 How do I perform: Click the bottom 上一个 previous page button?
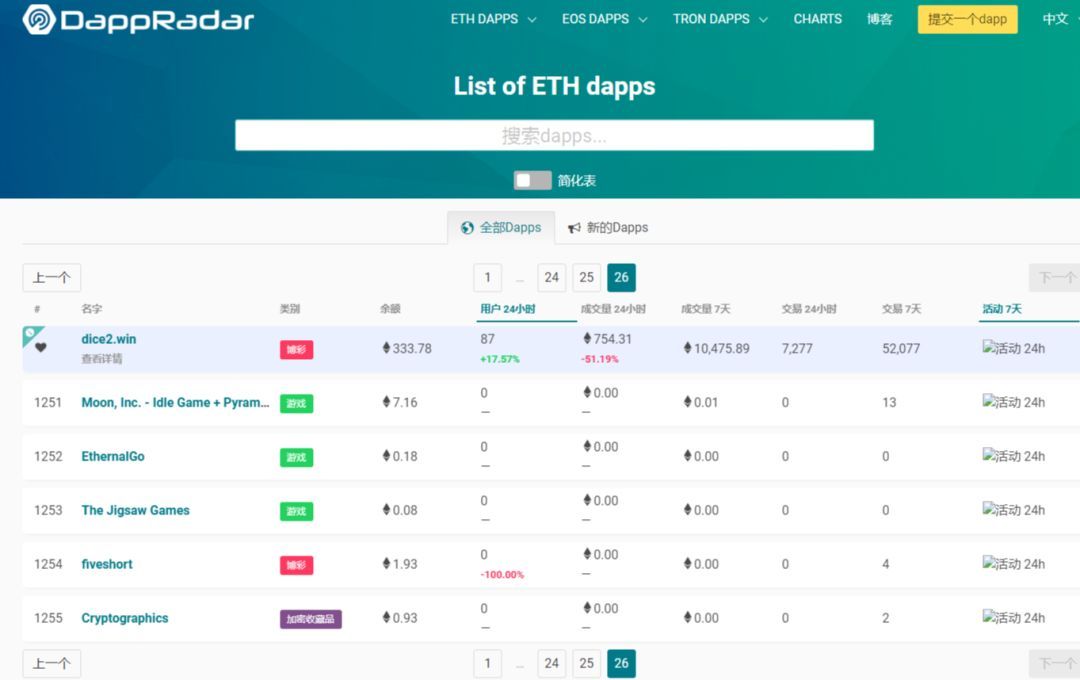[52, 663]
